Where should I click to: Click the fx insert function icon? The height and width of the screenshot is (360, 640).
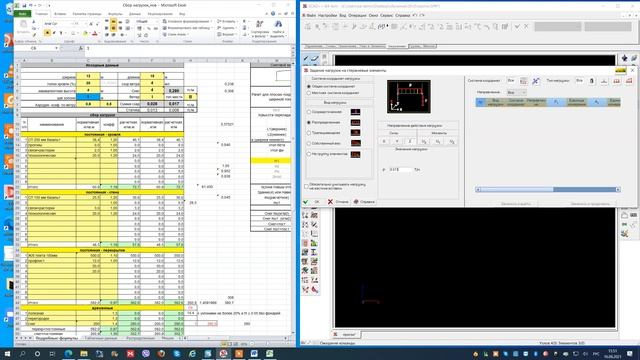[x=80, y=48]
